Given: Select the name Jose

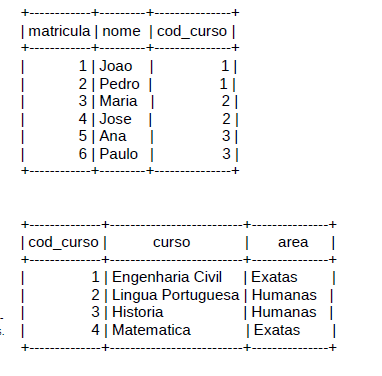Looking at the screenshot, I should click(115, 119).
